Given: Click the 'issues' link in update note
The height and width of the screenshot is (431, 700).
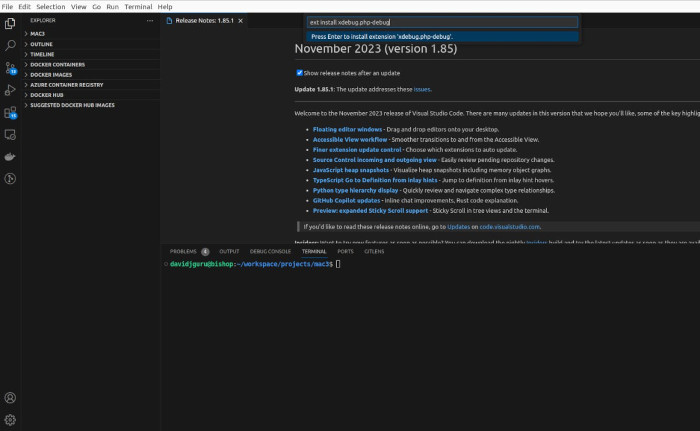Looking at the screenshot, I should [x=421, y=89].
